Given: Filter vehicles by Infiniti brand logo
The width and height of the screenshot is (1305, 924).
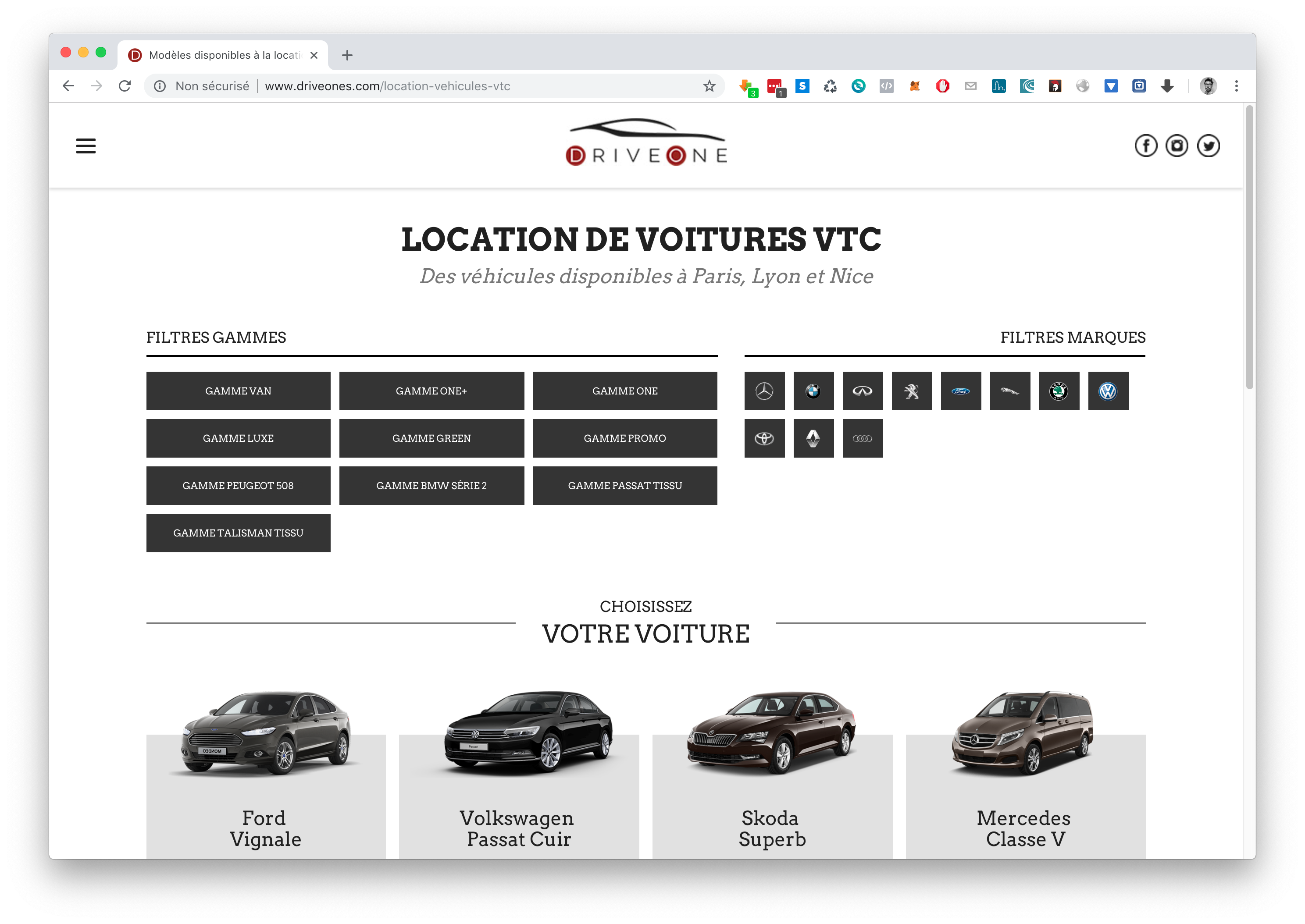Looking at the screenshot, I should (862, 391).
